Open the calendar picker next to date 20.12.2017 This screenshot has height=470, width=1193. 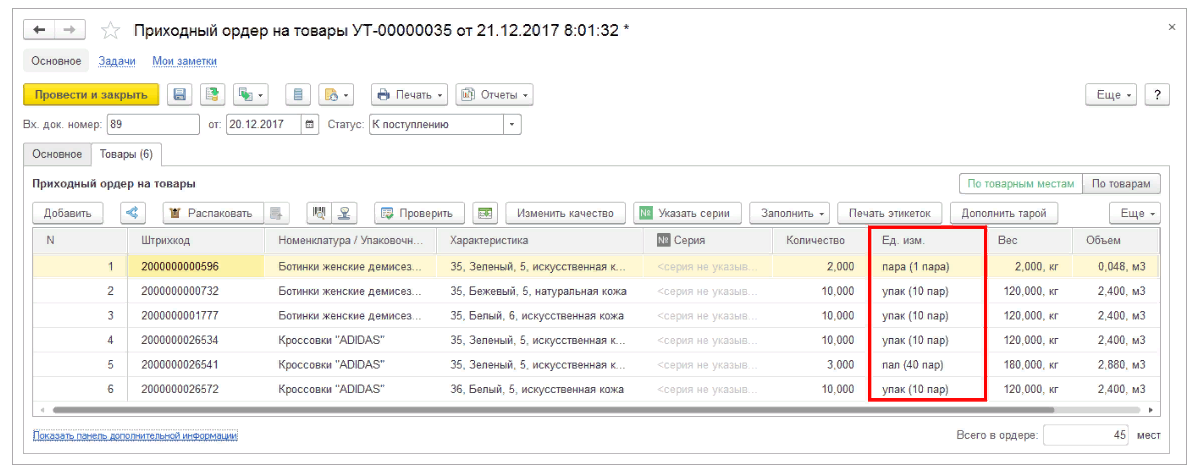[310, 125]
